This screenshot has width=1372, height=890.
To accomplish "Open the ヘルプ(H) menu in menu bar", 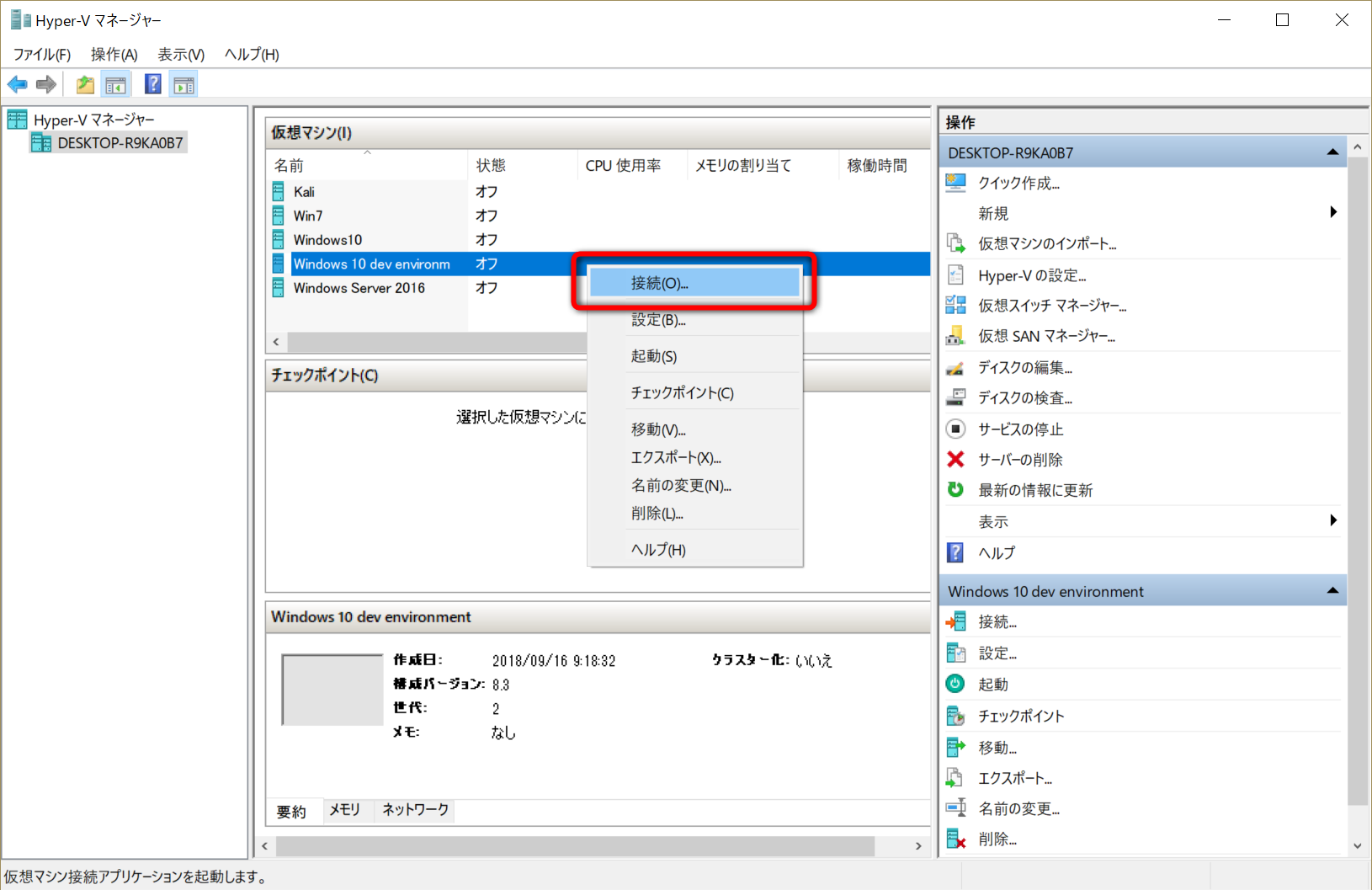I will [x=252, y=54].
